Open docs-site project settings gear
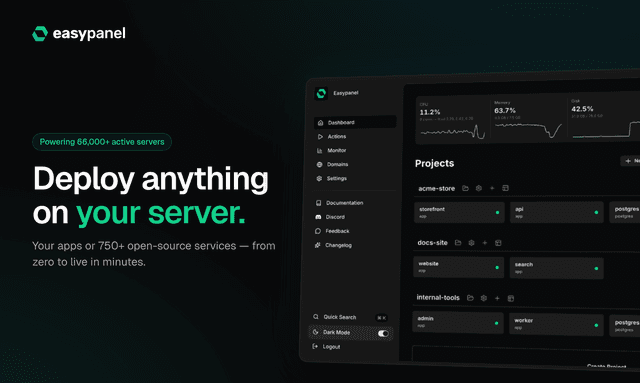This screenshot has height=383, width=640. (x=471, y=243)
